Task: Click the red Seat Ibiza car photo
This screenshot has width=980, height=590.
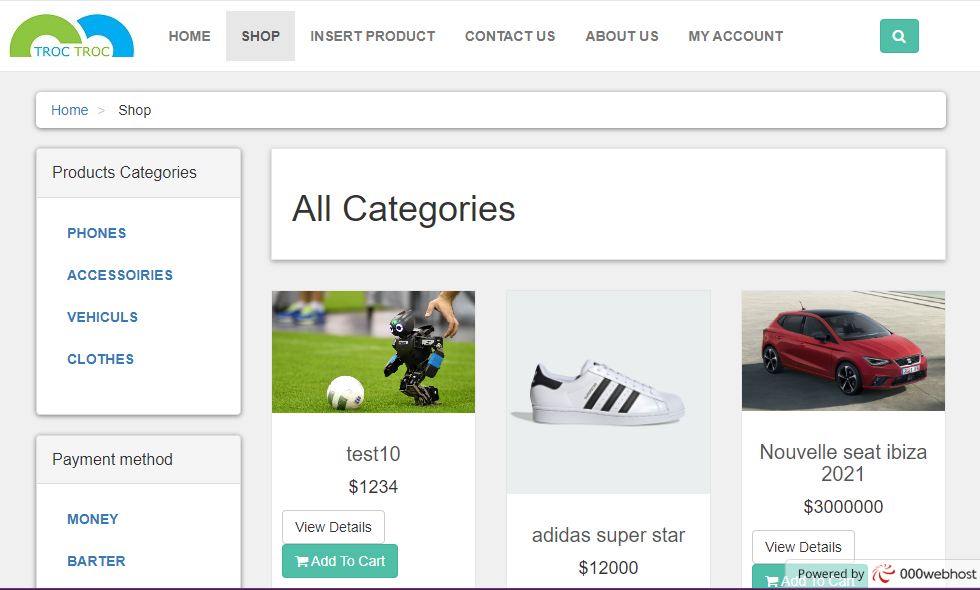Action: [x=843, y=350]
